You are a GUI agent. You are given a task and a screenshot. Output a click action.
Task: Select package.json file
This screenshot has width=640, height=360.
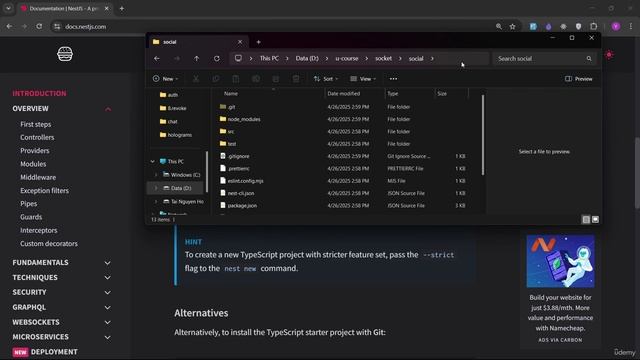[x=242, y=205]
